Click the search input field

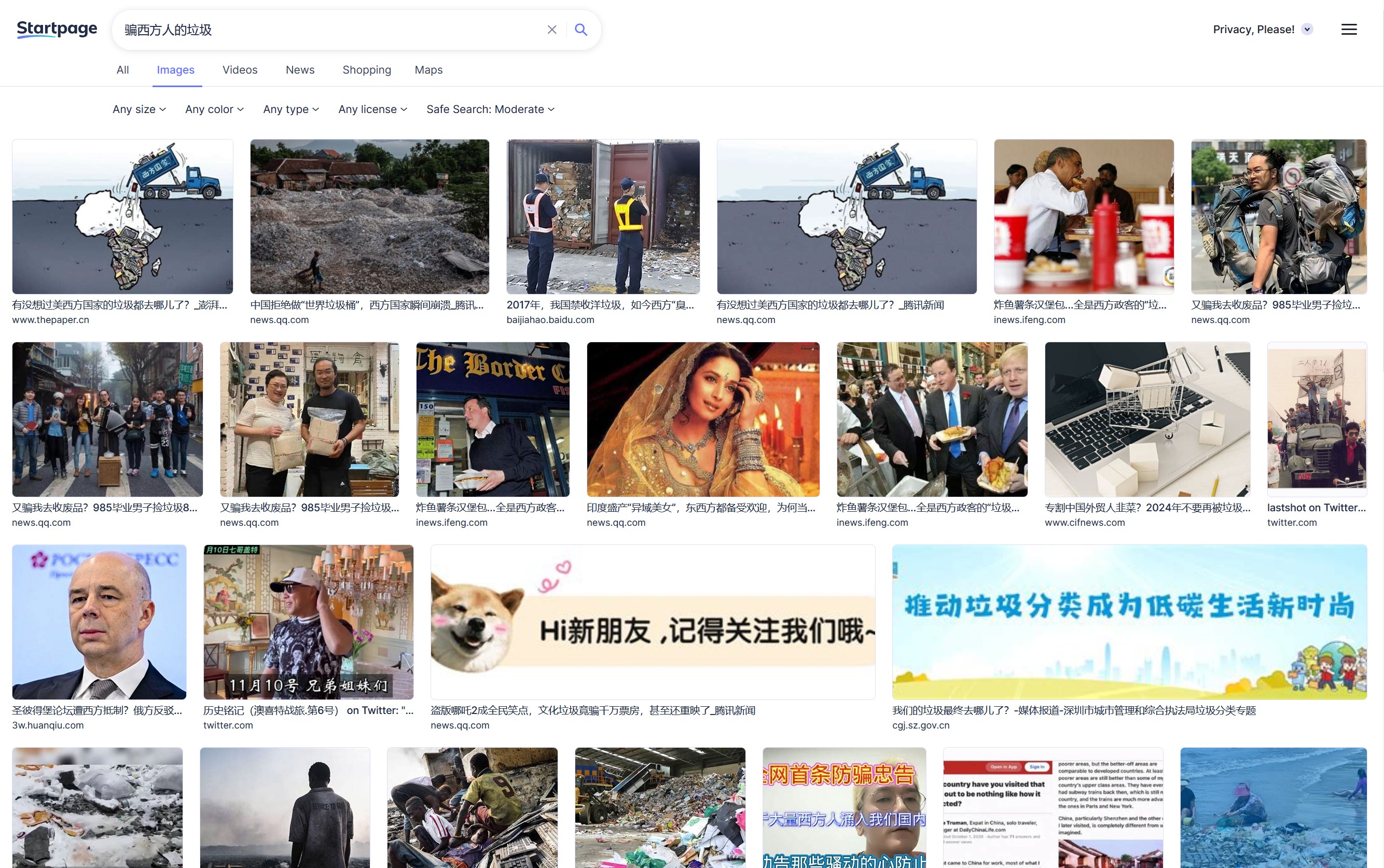pos(330,29)
